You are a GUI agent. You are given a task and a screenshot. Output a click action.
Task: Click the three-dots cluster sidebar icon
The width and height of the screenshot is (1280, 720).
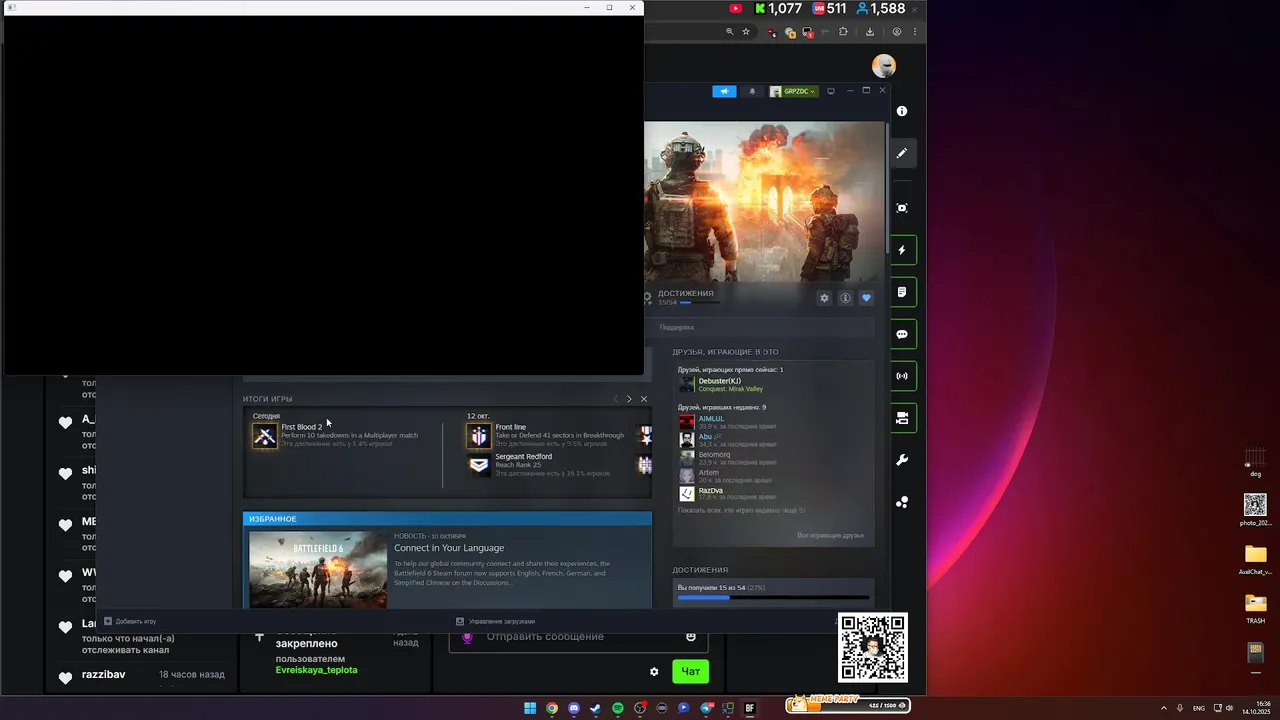pyautogui.click(x=902, y=502)
